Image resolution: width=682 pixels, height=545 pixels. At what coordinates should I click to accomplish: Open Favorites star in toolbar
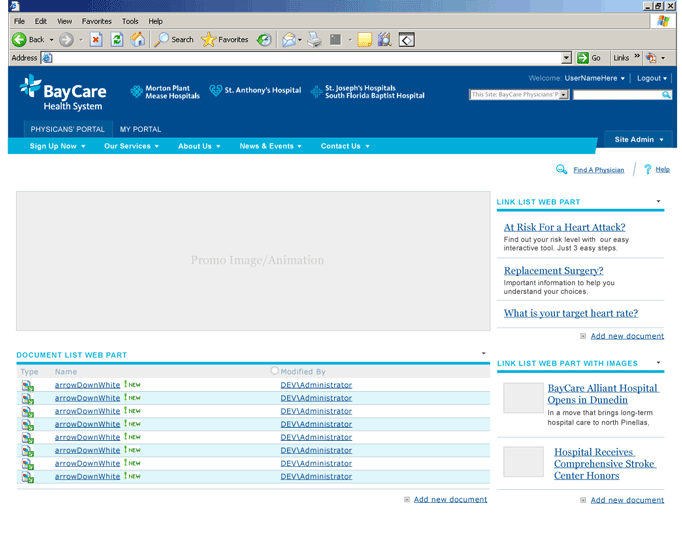click(208, 40)
